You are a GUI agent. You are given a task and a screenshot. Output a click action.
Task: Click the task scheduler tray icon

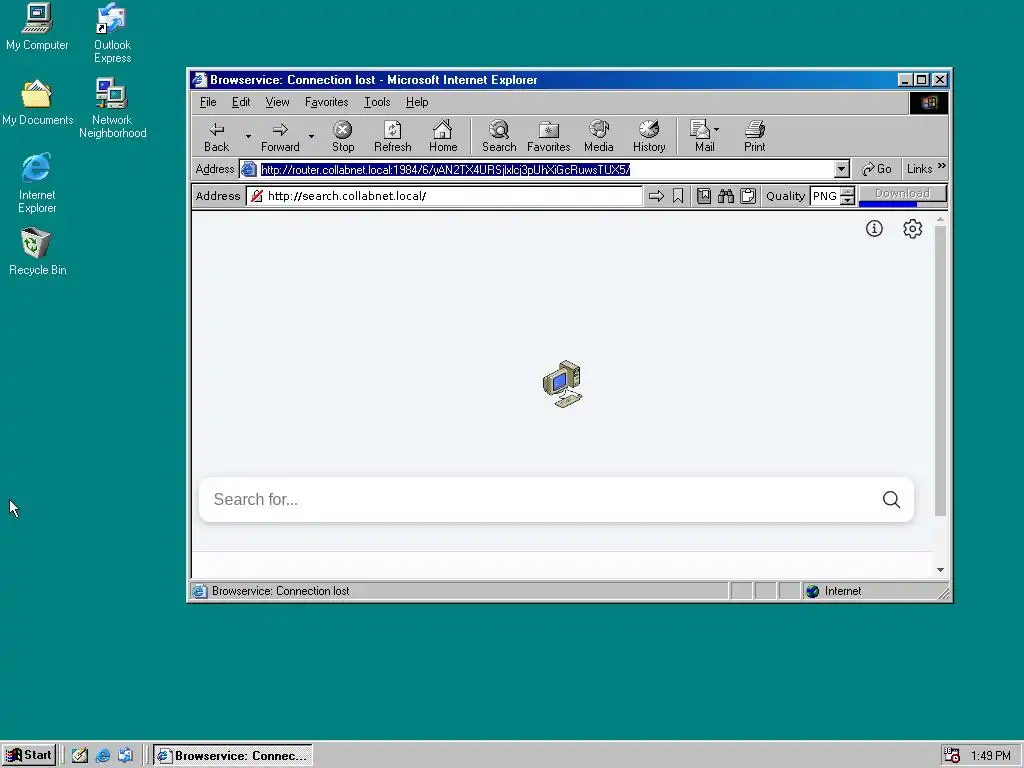pyautogui.click(x=952, y=756)
